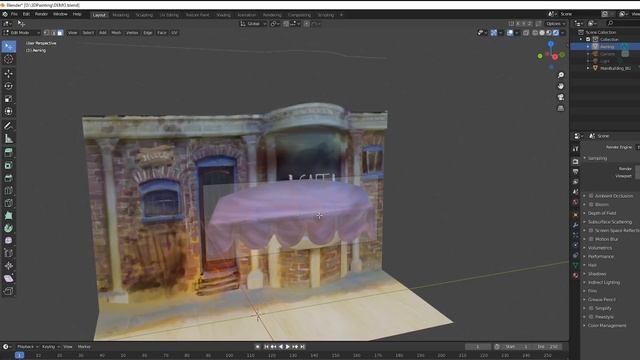The height and width of the screenshot is (360, 640).
Task: Open the Tool properties tab
Action: [576, 149]
